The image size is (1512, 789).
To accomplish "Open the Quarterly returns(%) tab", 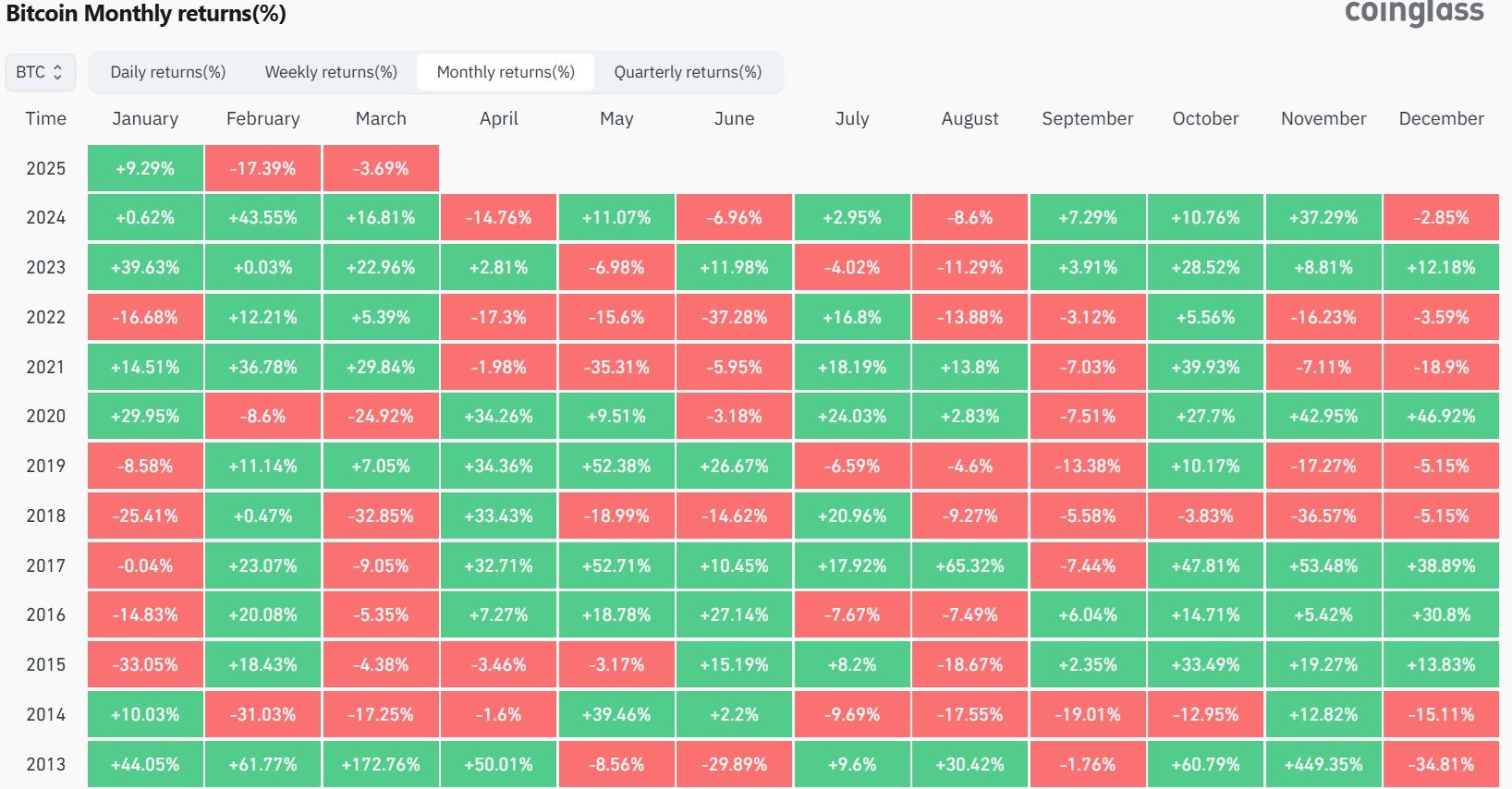I will pyautogui.click(x=688, y=72).
